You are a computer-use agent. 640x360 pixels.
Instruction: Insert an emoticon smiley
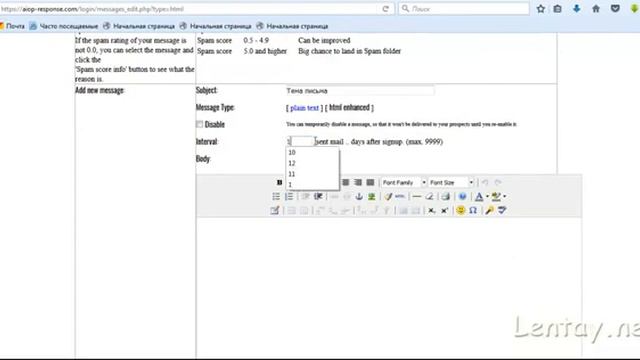pos(460,210)
